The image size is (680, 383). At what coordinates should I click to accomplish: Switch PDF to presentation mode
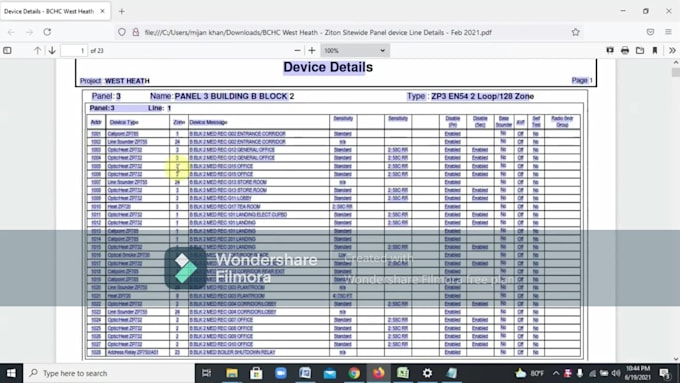tap(610, 51)
